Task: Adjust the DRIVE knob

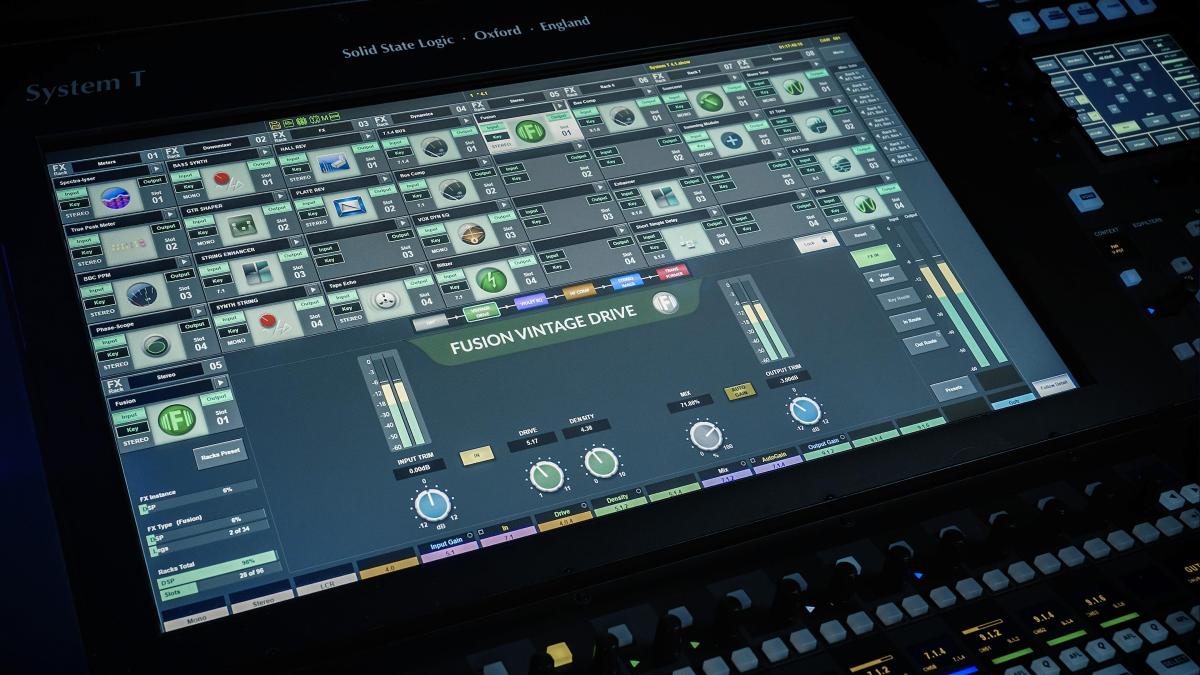Action: click(x=546, y=476)
